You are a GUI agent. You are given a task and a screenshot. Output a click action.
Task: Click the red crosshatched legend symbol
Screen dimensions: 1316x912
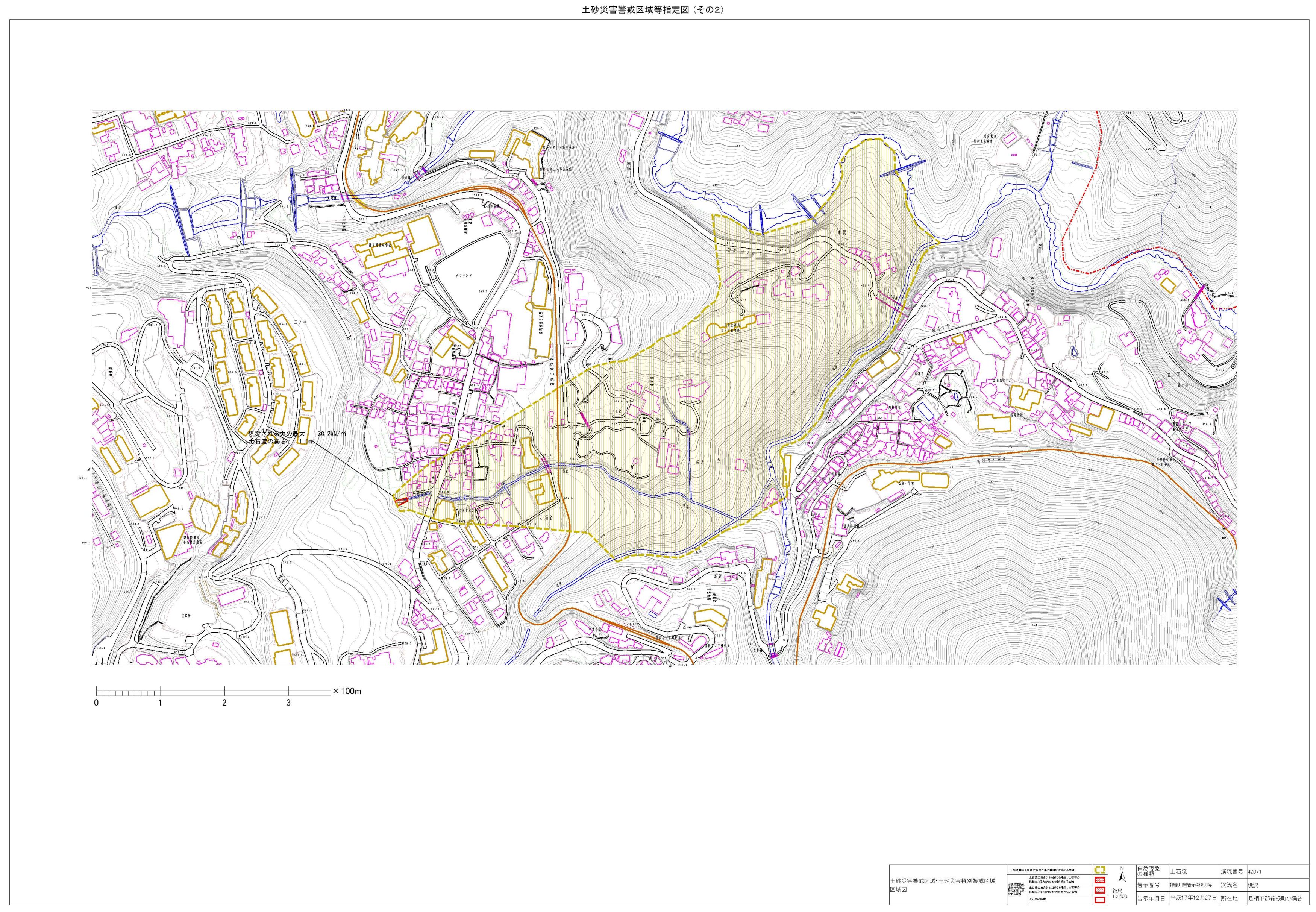tap(1100, 880)
